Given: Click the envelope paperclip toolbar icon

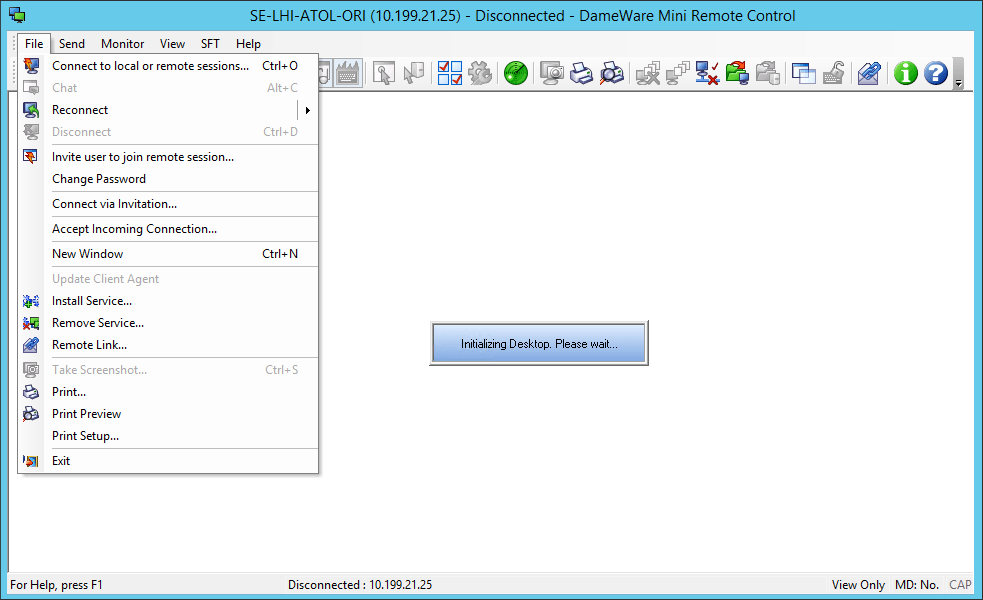Looking at the screenshot, I should tap(870, 73).
